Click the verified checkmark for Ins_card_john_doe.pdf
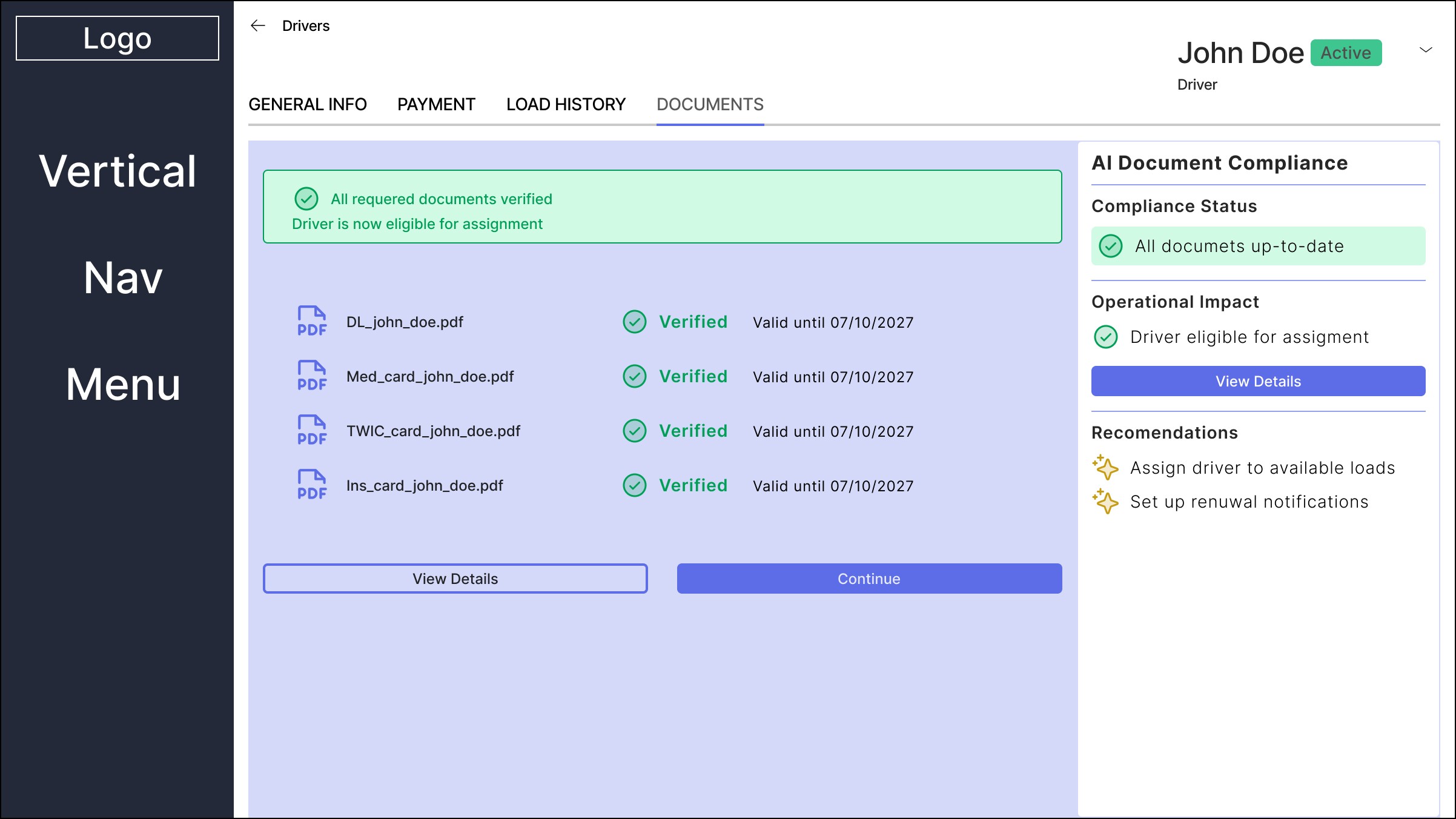This screenshot has height=819, width=1456. [x=635, y=485]
